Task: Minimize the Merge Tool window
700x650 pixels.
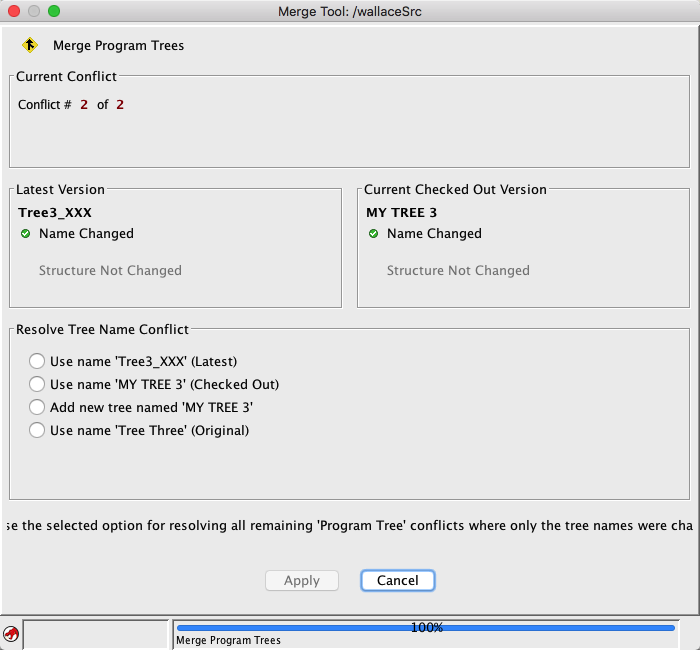Action: pyautogui.click(x=34, y=11)
